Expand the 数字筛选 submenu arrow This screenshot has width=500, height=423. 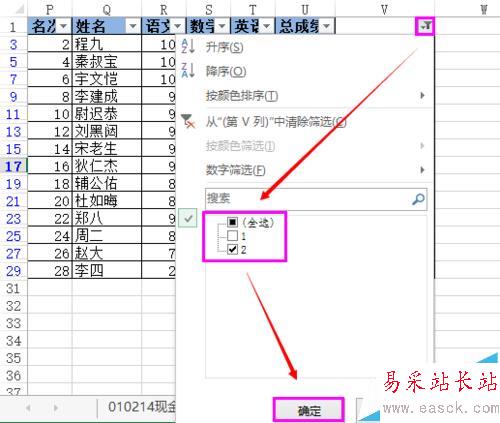(422, 170)
